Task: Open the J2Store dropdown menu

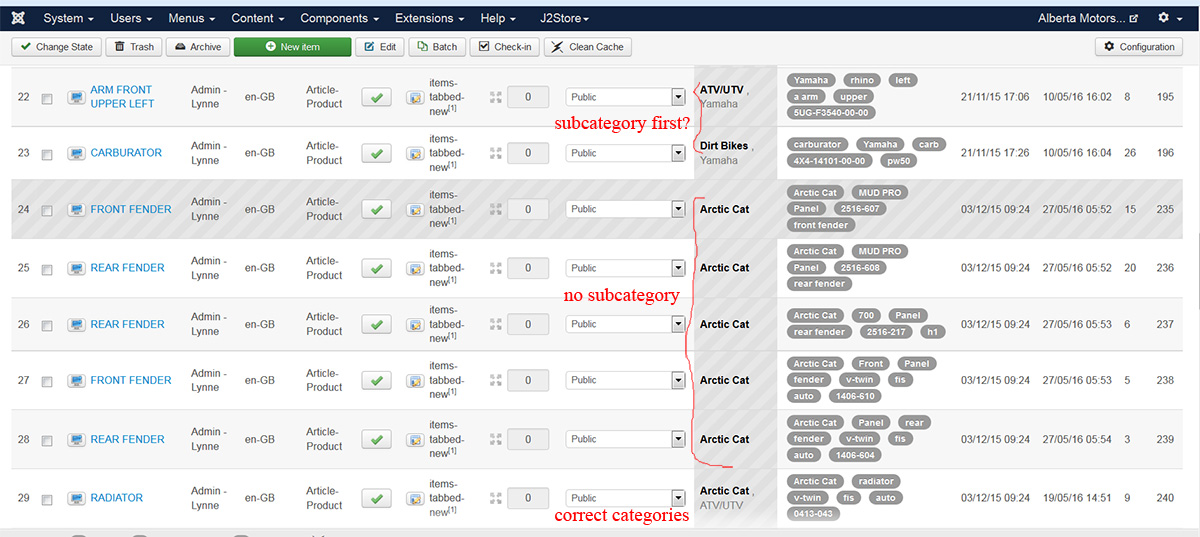Action: pyautogui.click(x=565, y=18)
